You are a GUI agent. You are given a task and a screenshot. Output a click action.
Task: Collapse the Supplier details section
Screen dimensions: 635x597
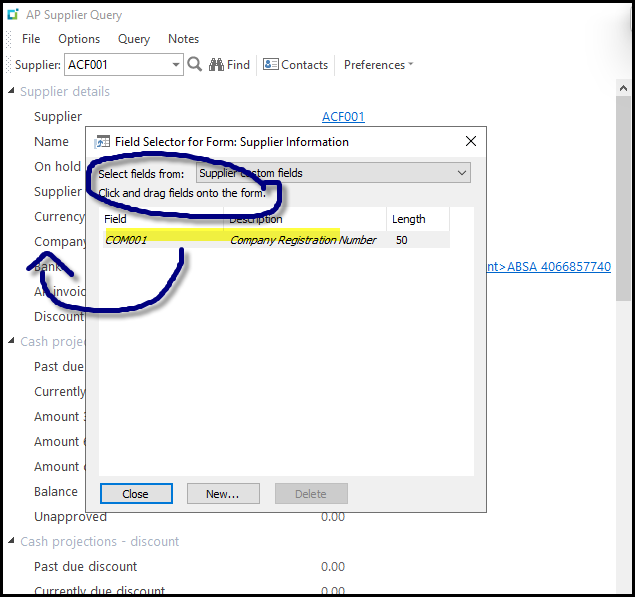(11, 92)
